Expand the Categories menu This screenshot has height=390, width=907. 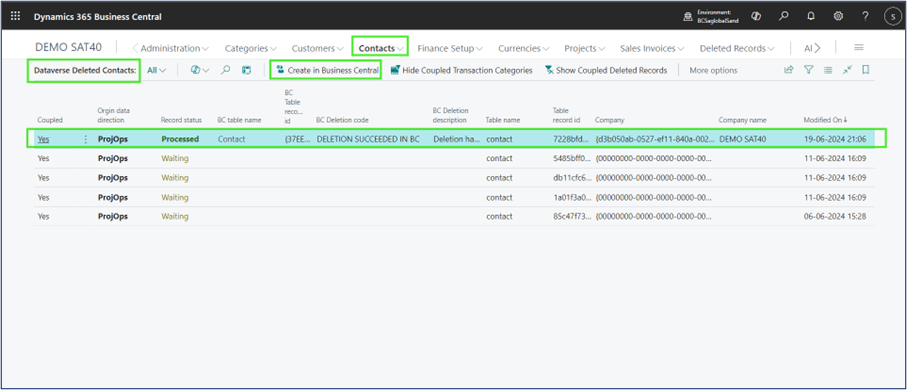[250, 48]
